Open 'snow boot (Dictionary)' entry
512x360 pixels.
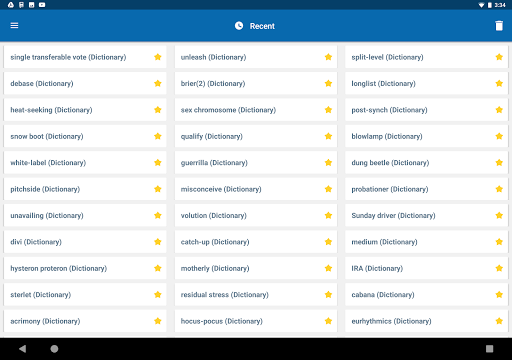click(85, 136)
